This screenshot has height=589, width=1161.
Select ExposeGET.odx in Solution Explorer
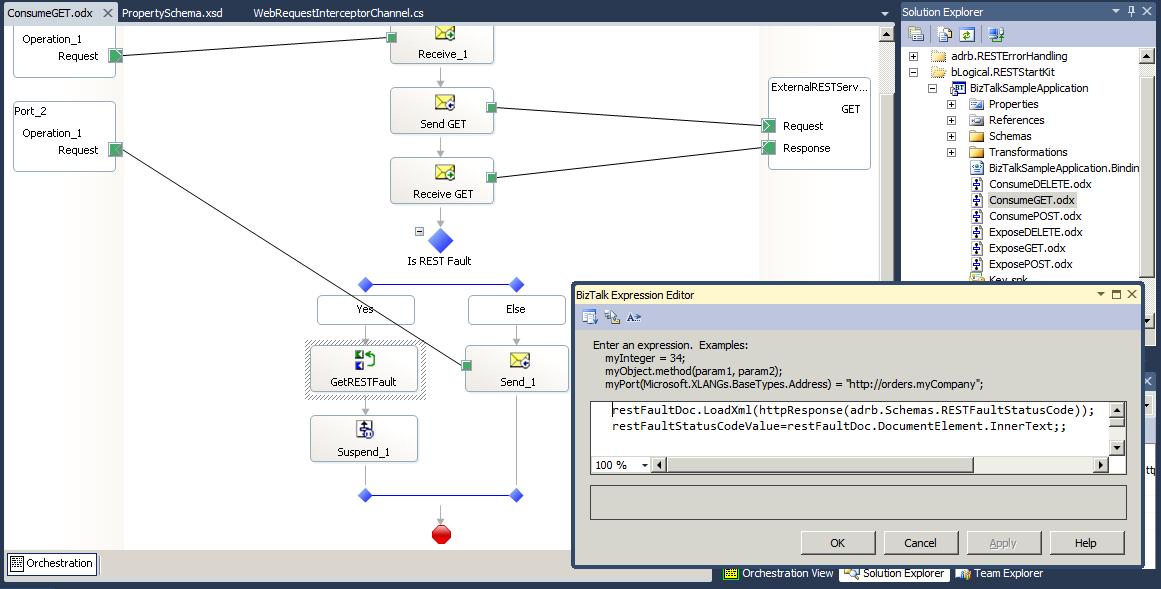coord(1027,248)
